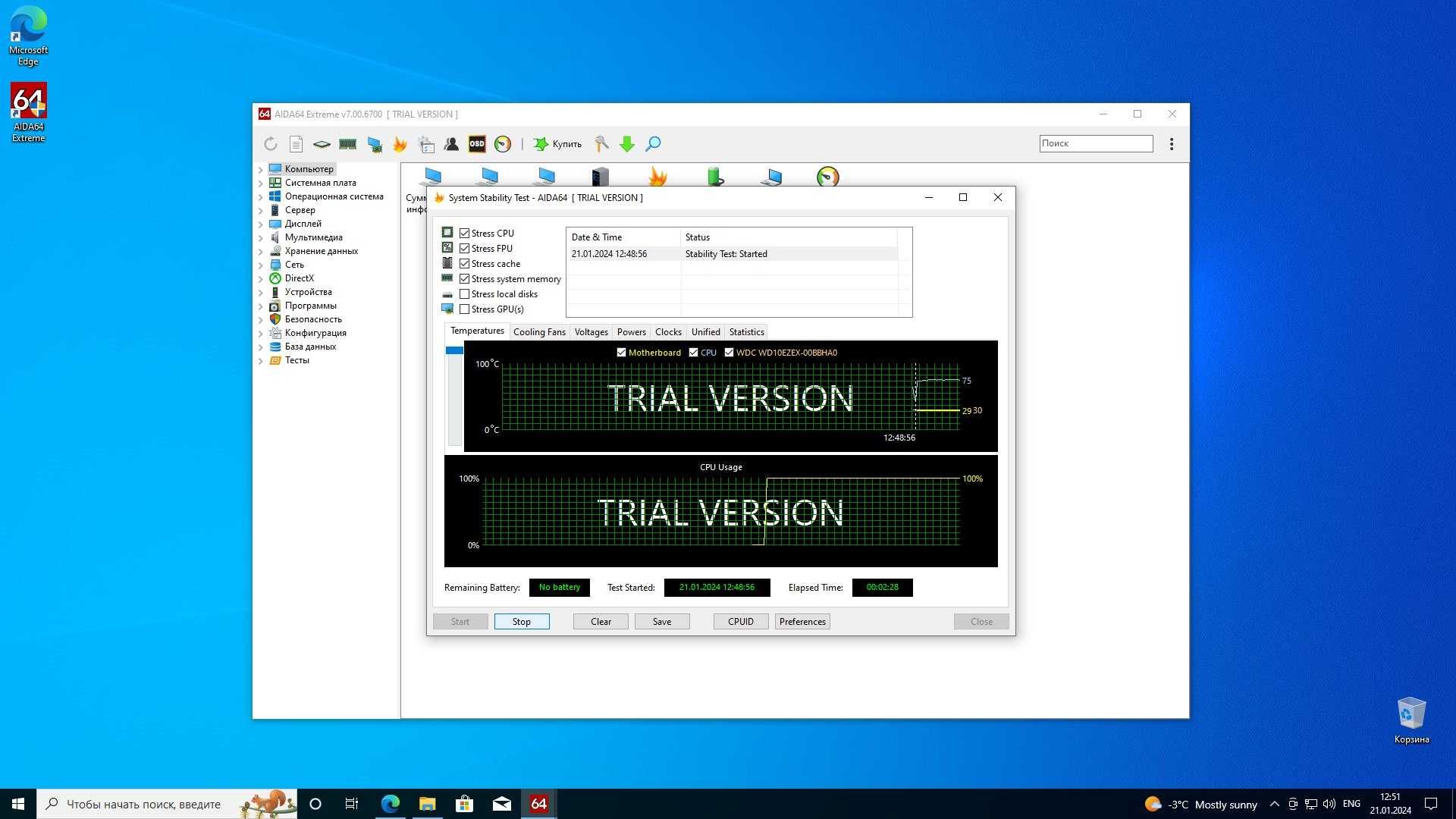This screenshot has width=1456, height=819.
Task: Open File Explorer from the taskbar
Action: [427, 804]
